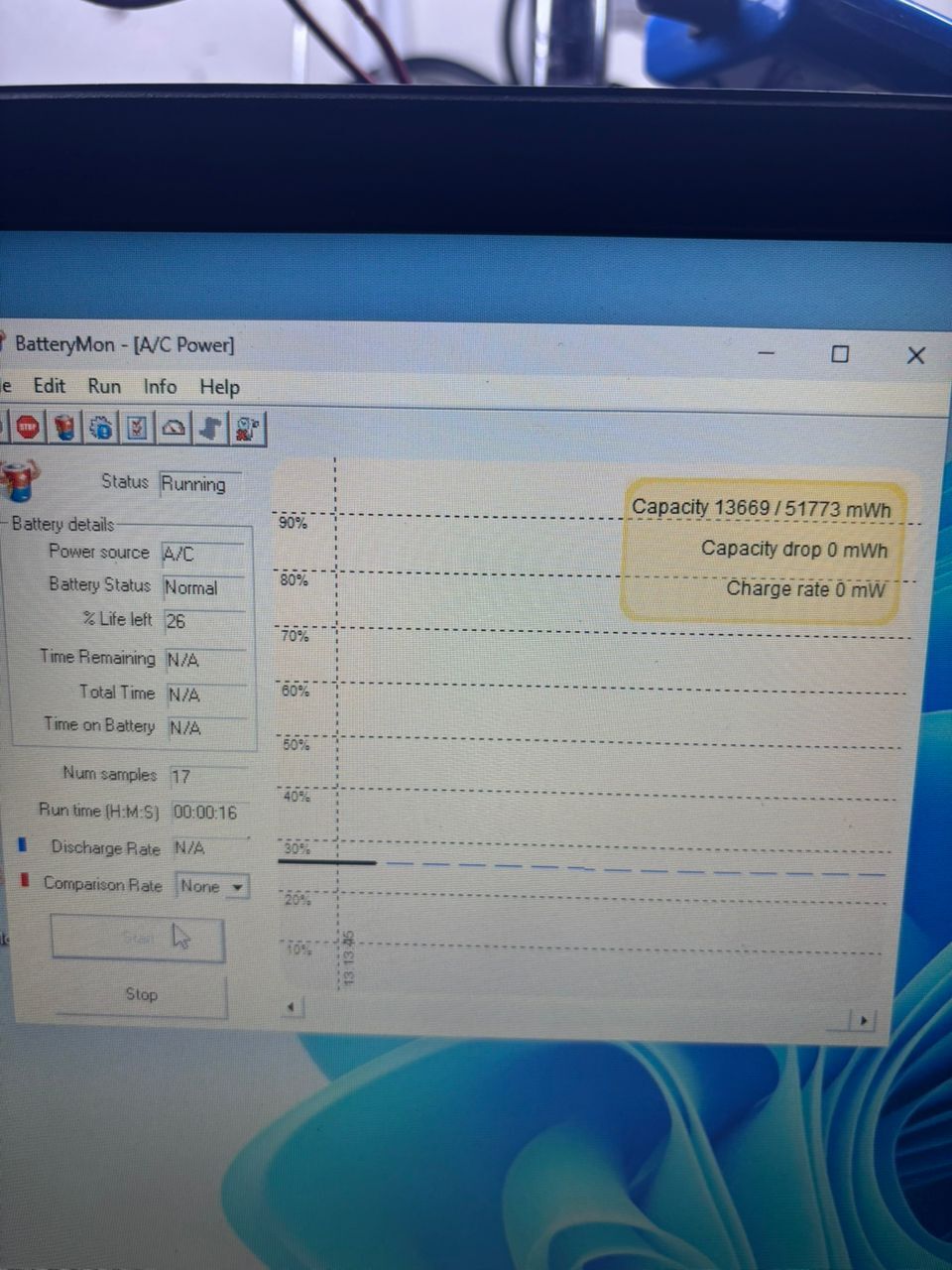Click the red Comparison Rate color marker

coord(24,880)
